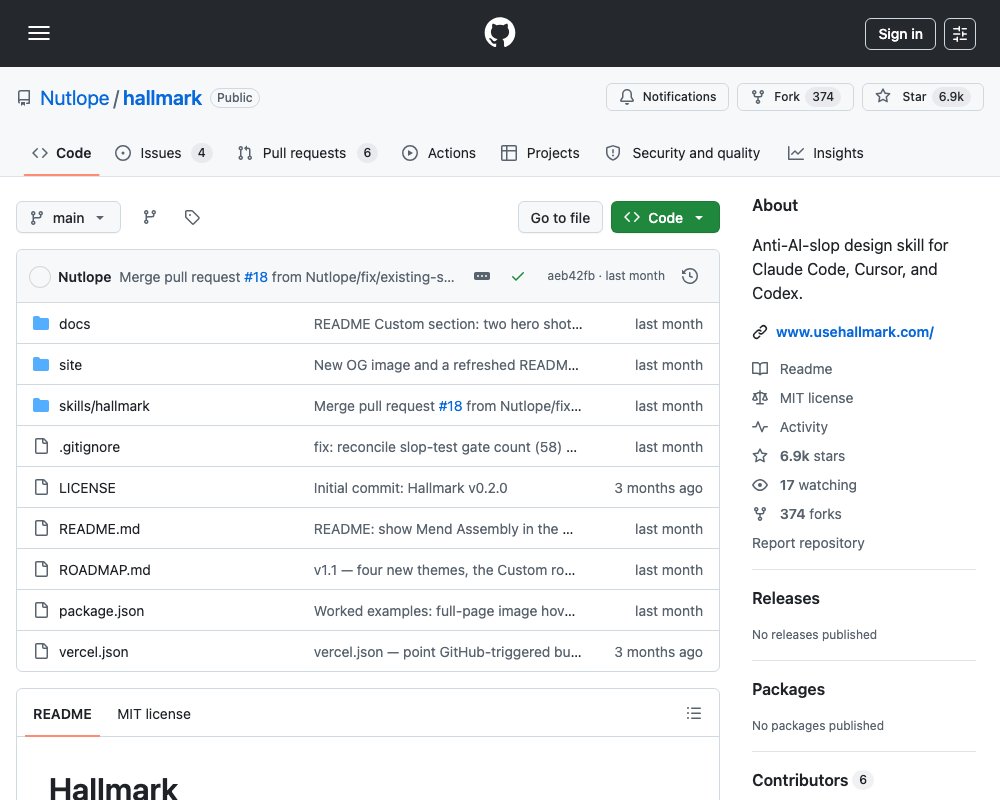Open the hallmark repository link
1000x800 pixels.
click(x=162, y=98)
